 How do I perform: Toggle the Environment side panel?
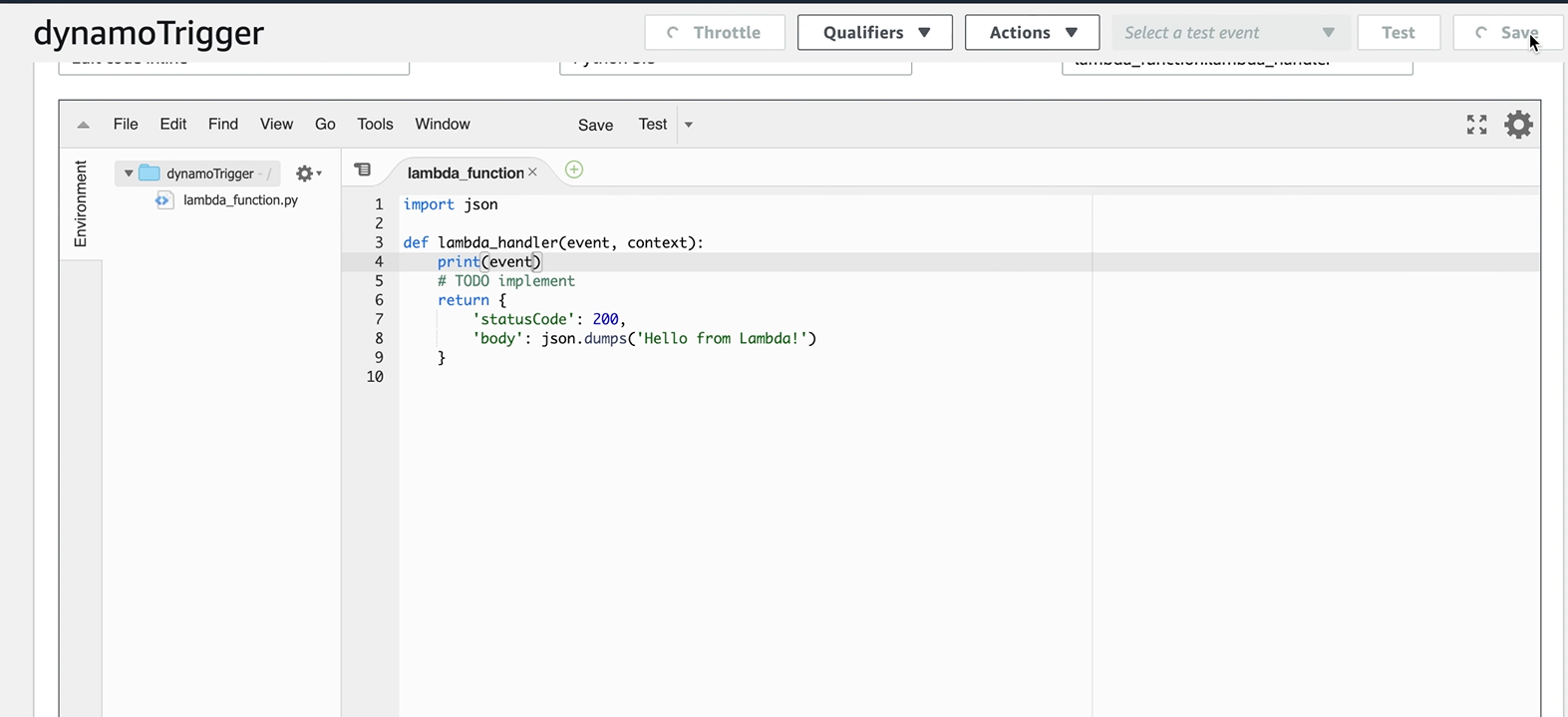pos(81,203)
